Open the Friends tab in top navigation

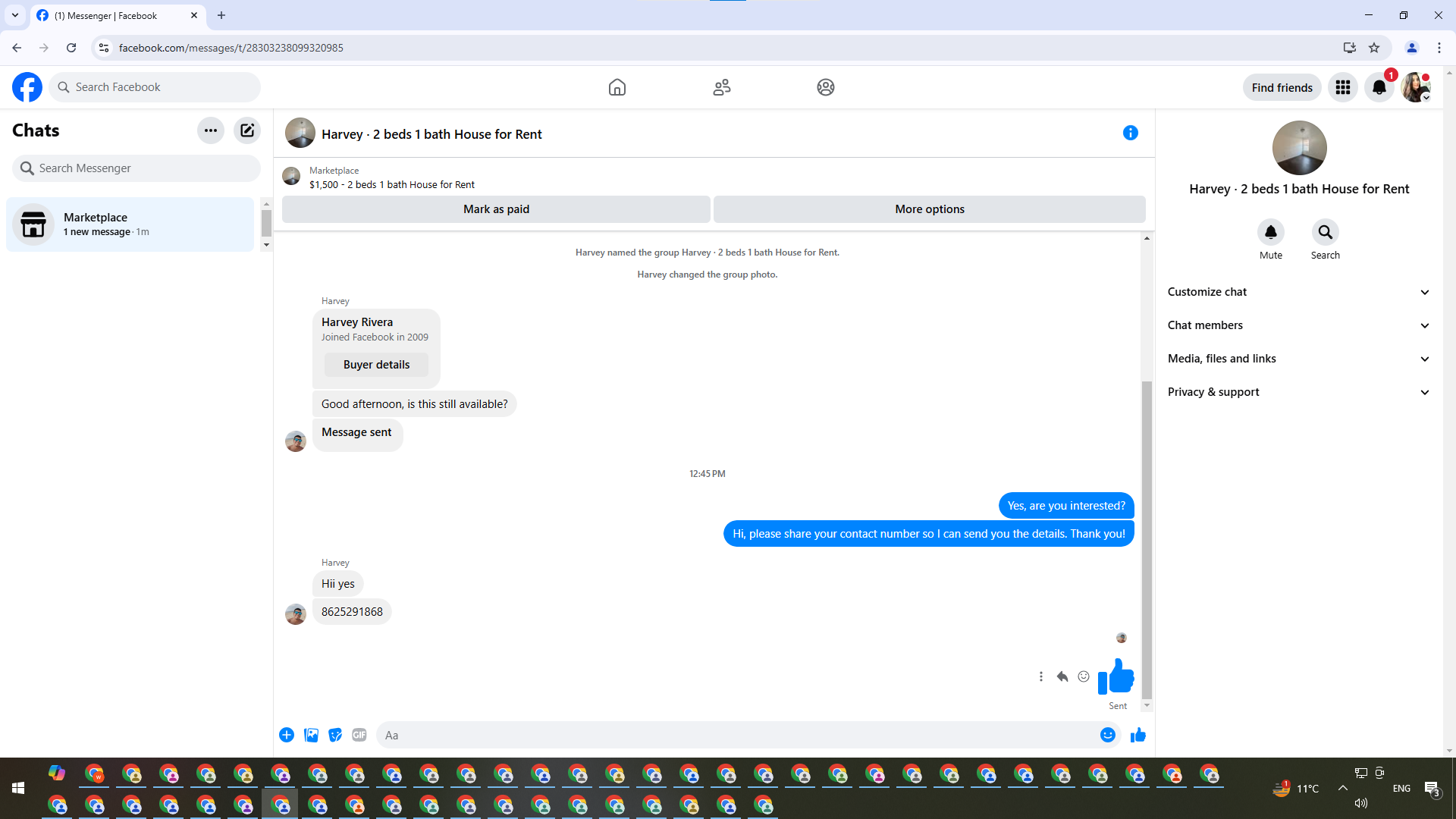pyautogui.click(x=721, y=87)
